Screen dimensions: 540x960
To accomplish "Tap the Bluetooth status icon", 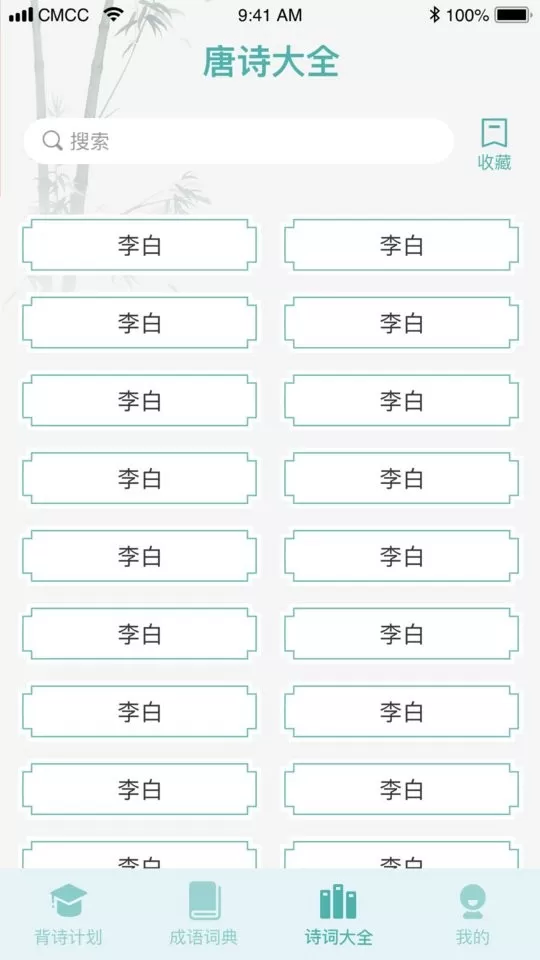I will point(435,15).
